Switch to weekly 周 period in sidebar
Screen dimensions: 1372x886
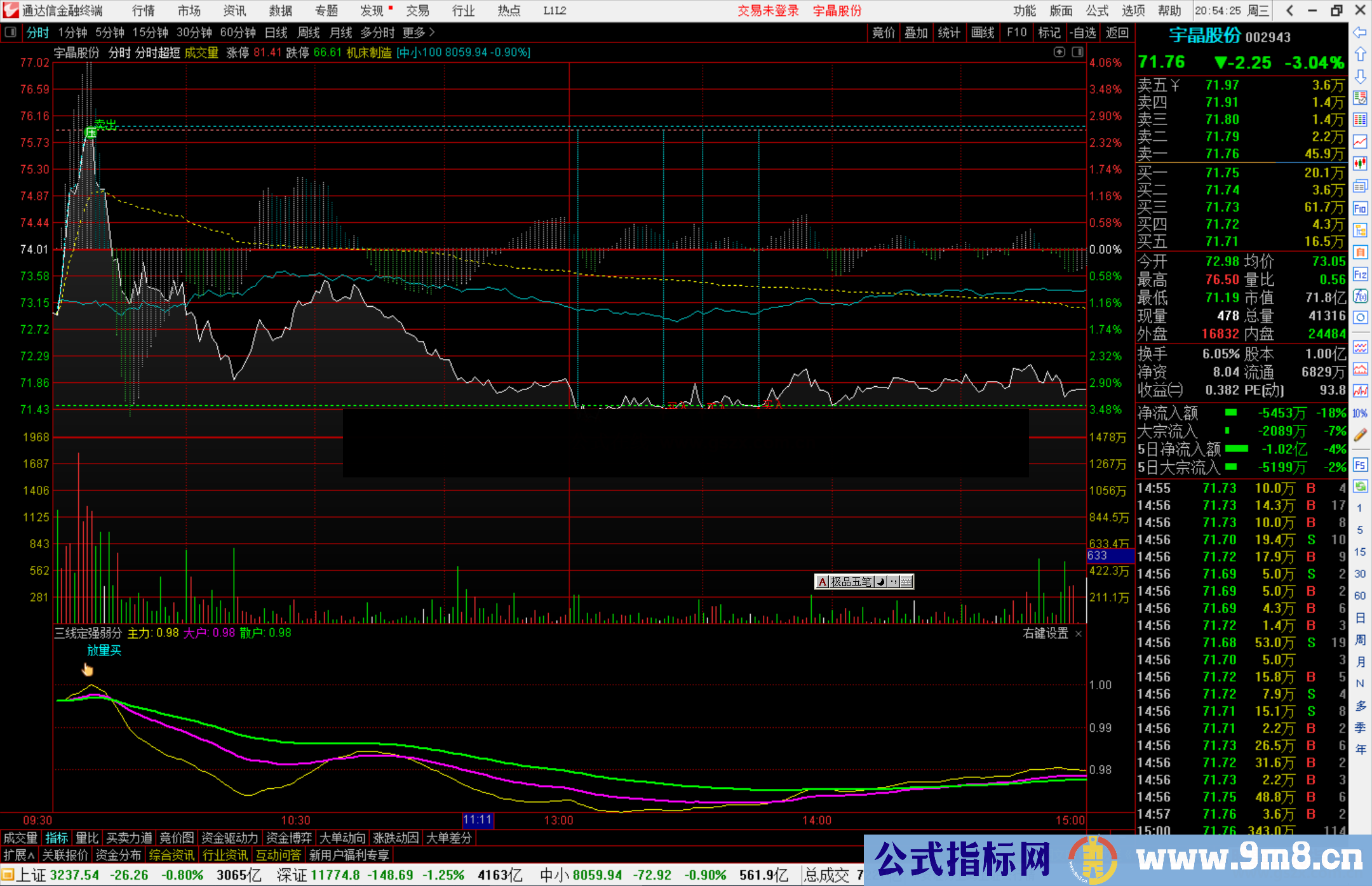click(x=1360, y=640)
